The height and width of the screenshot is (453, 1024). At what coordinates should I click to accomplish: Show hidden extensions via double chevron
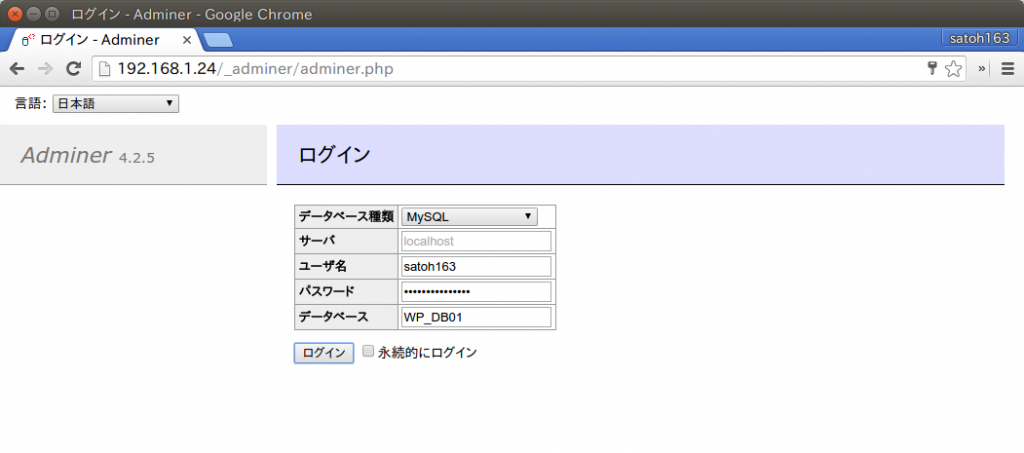(981, 69)
